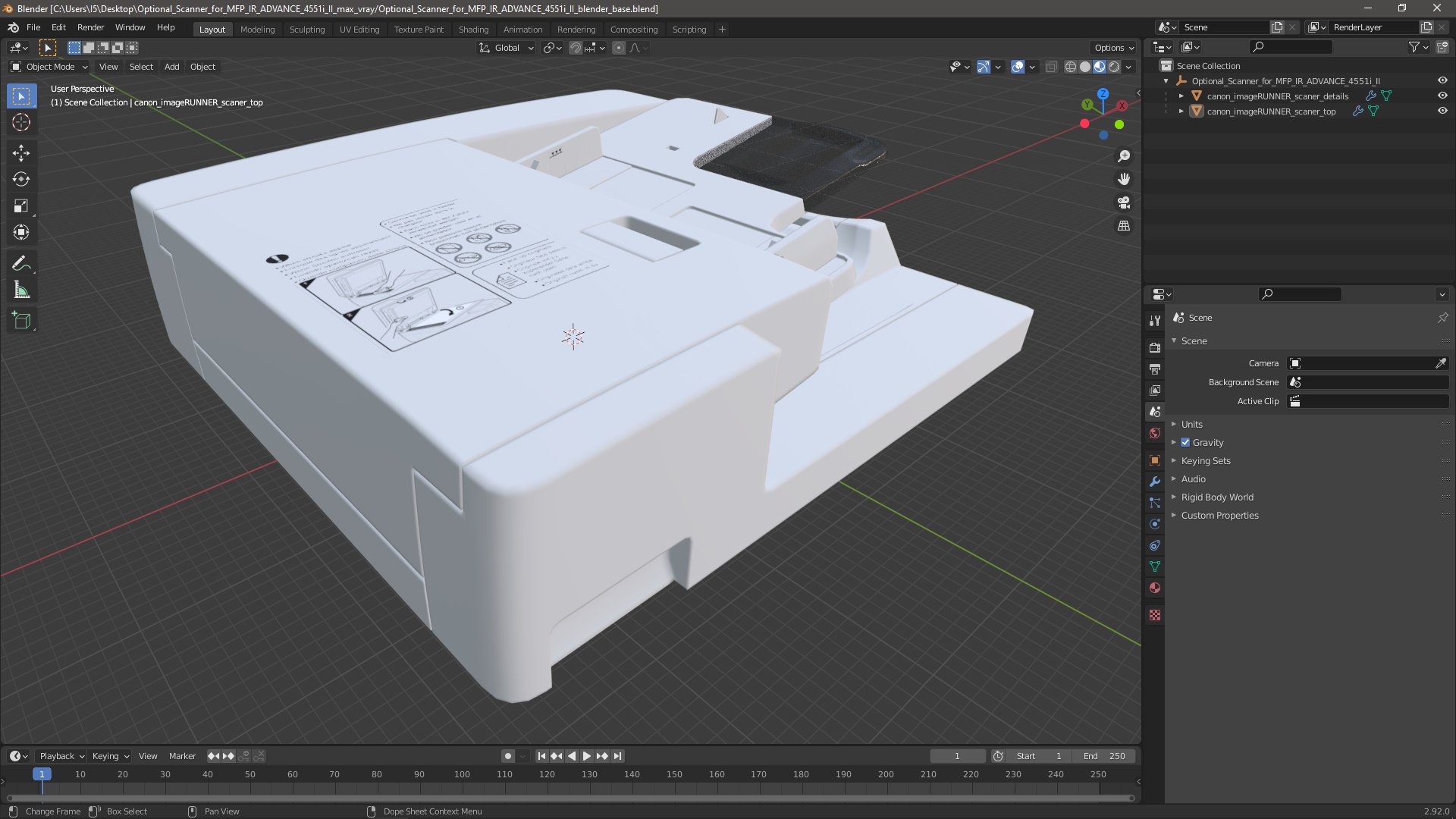Open the Global orientation dropdown

point(507,48)
